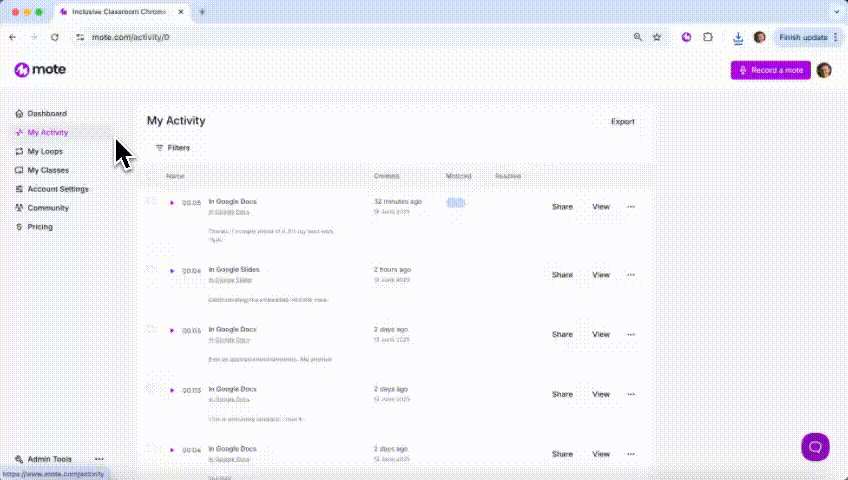This screenshot has height=480, width=848.
Task: Click the blue Noticed badge in first row
Action: 455,203
